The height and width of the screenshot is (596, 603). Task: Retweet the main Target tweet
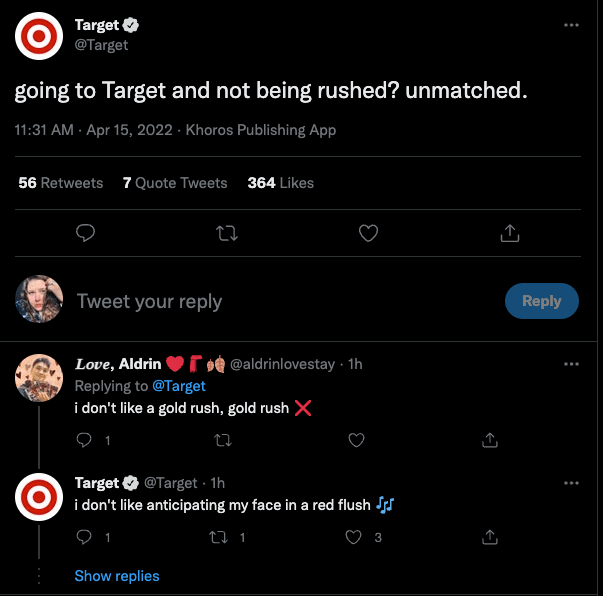[x=227, y=233]
